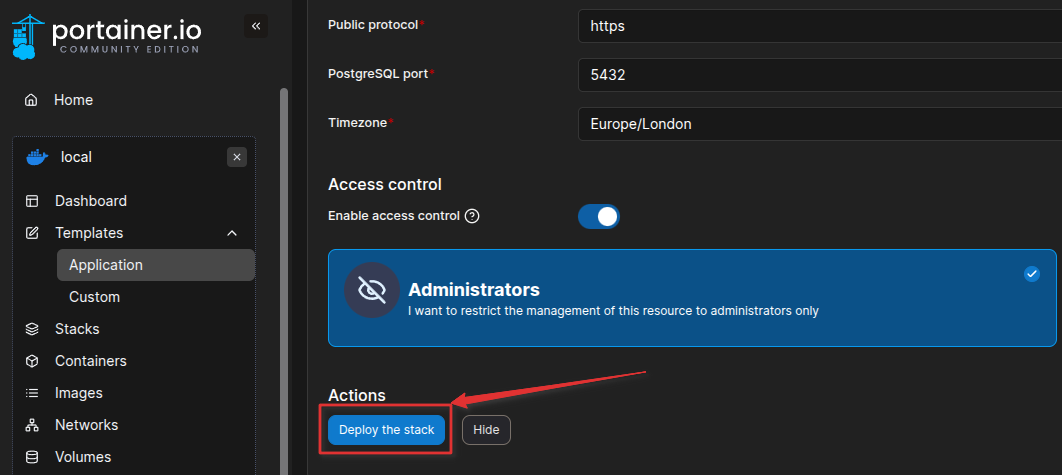This screenshot has height=475, width=1062.
Task: Click the local environment name
Action: 76,157
